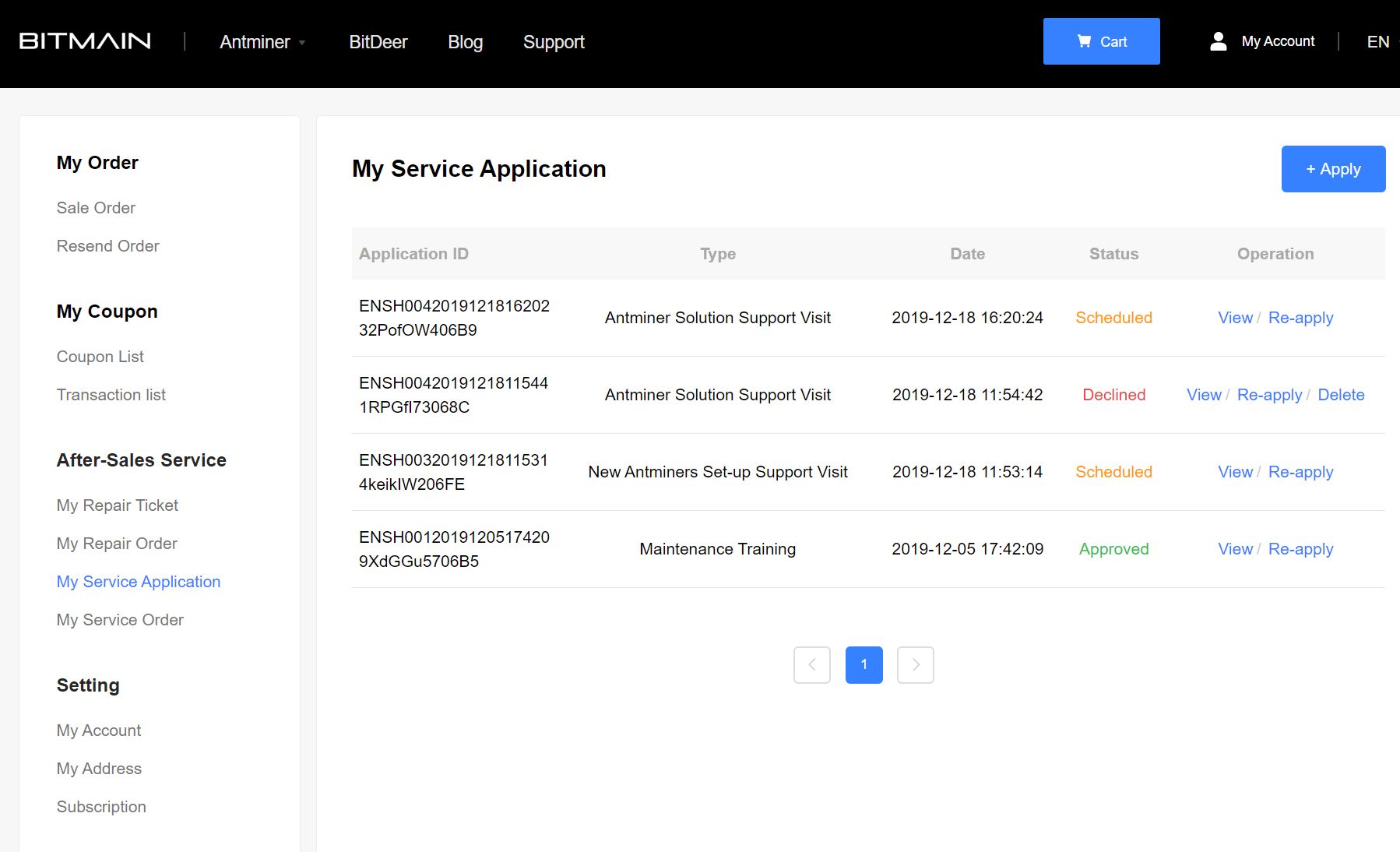Click the + Apply button
1400x852 pixels.
click(1334, 169)
